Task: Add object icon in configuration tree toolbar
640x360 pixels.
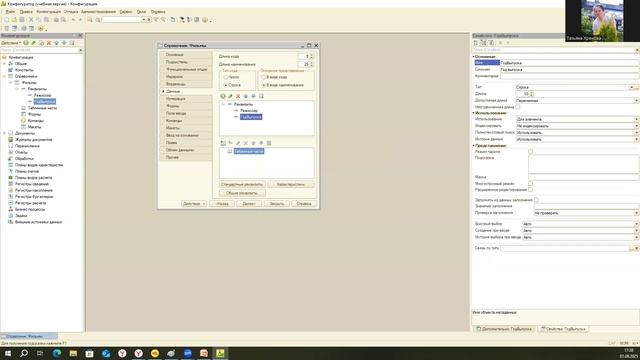Action: pos(26,43)
